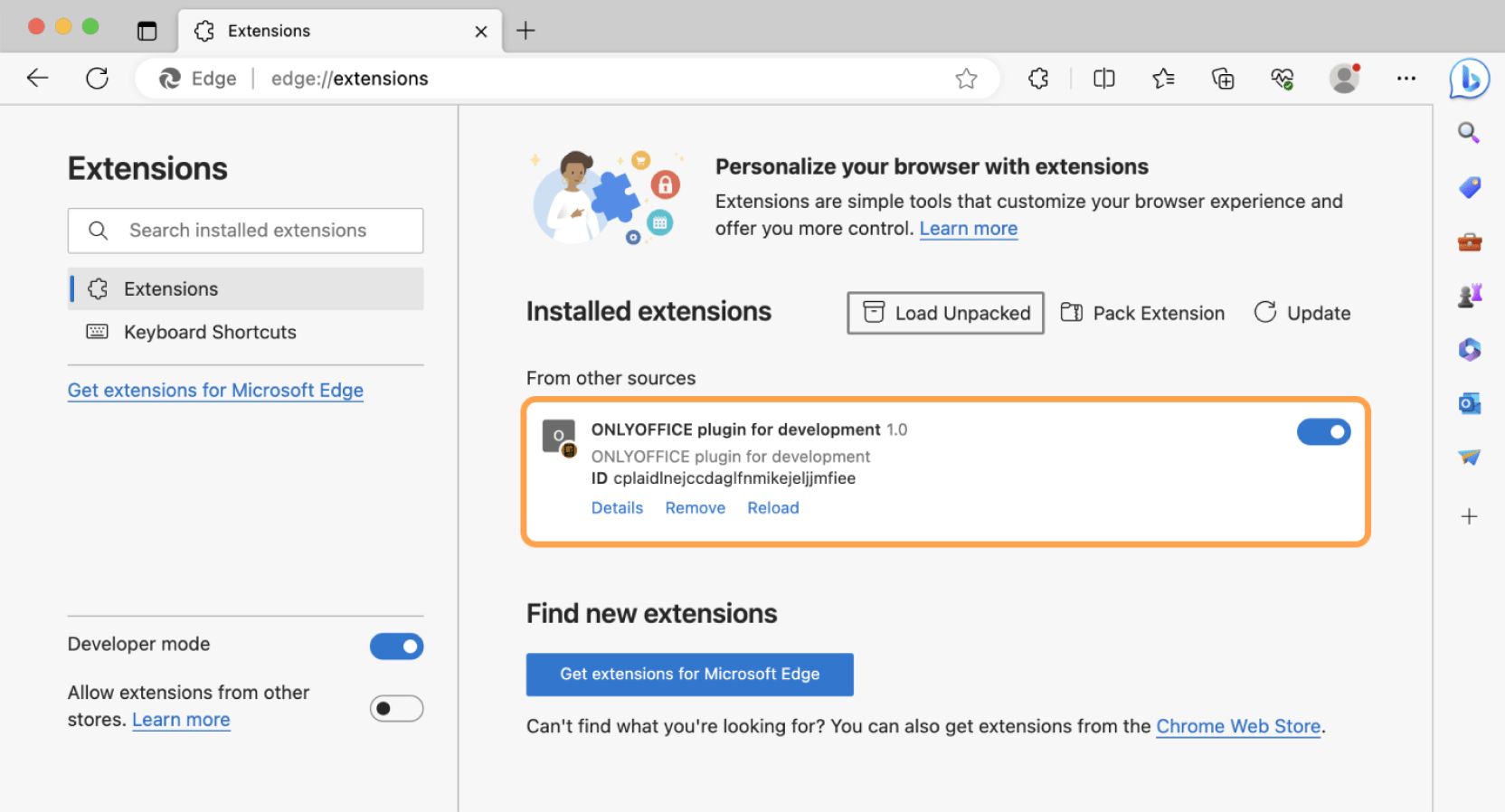Click the edge://extensions address bar
1505x812 pixels.
click(x=567, y=79)
